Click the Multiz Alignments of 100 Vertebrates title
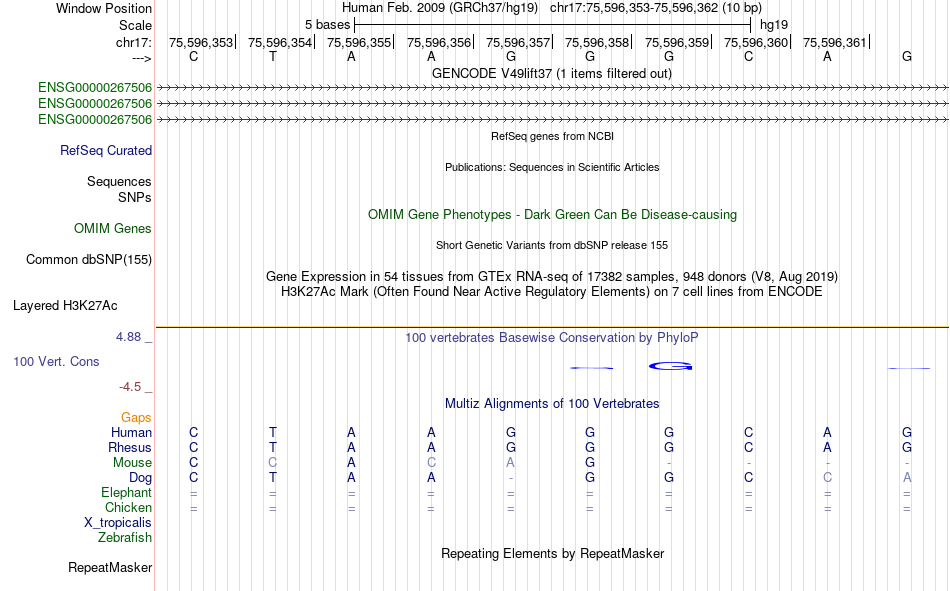950x591 pixels. (x=552, y=404)
